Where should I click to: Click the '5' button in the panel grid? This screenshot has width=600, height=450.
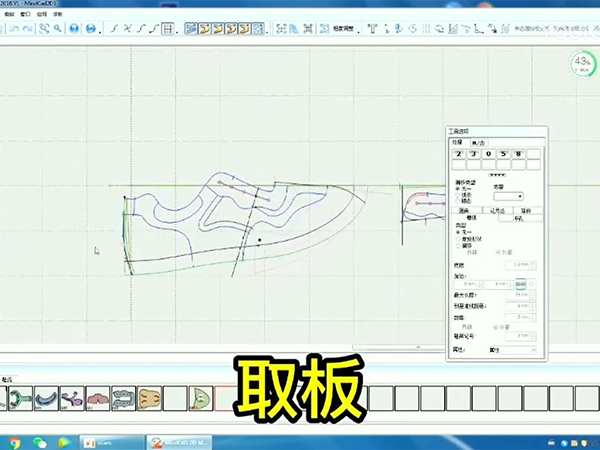[504, 154]
